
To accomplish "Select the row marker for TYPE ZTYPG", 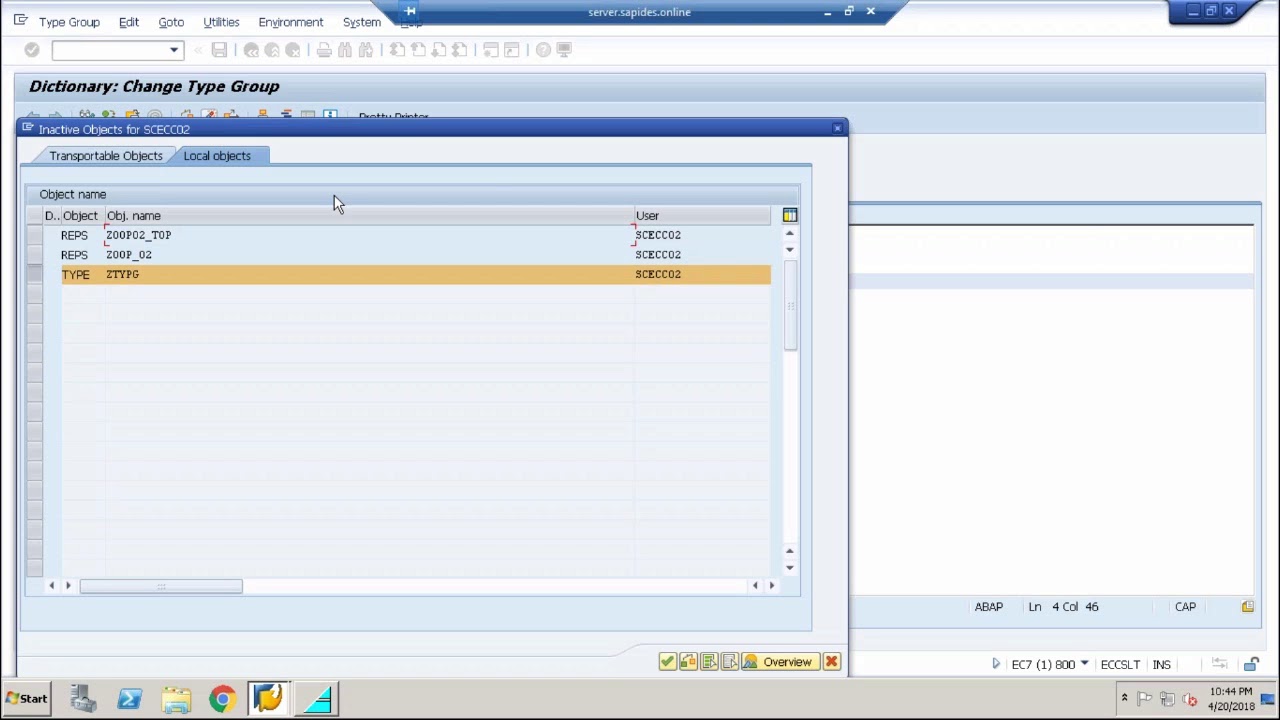I will tap(35, 274).
